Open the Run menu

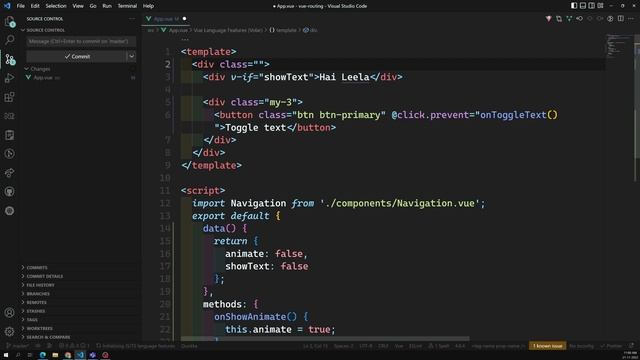point(107,6)
